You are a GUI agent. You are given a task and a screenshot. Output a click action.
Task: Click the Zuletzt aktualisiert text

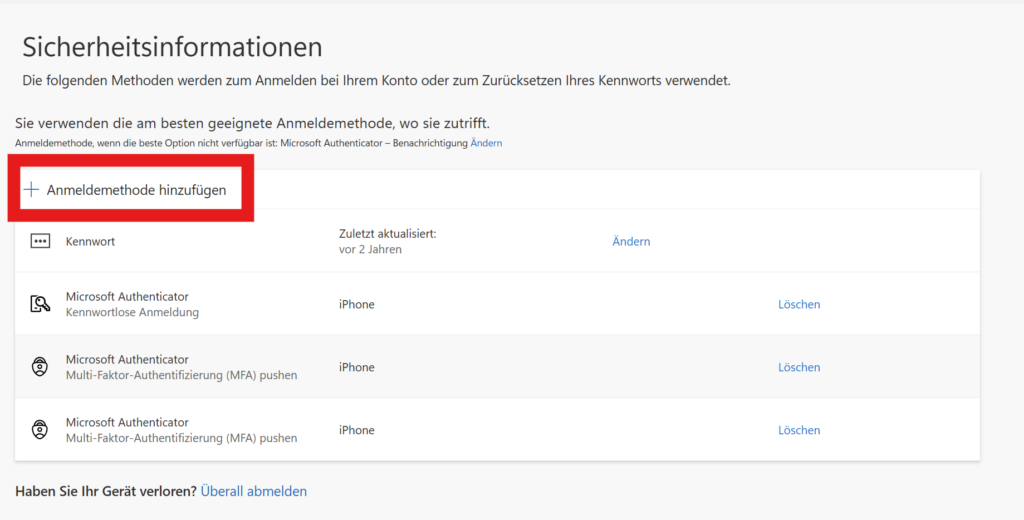coord(387,233)
